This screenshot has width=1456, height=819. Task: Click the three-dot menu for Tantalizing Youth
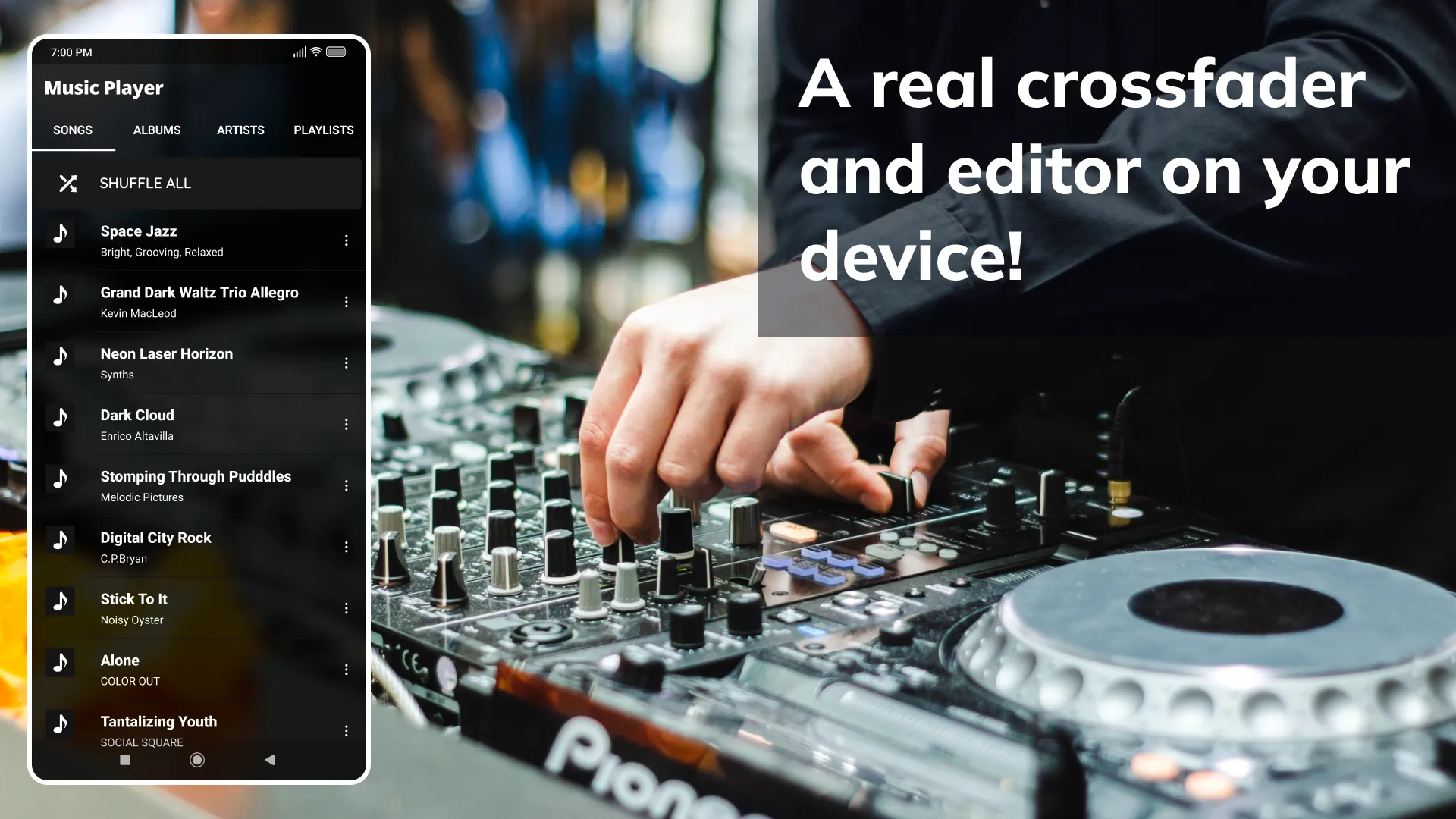pyautogui.click(x=347, y=730)
